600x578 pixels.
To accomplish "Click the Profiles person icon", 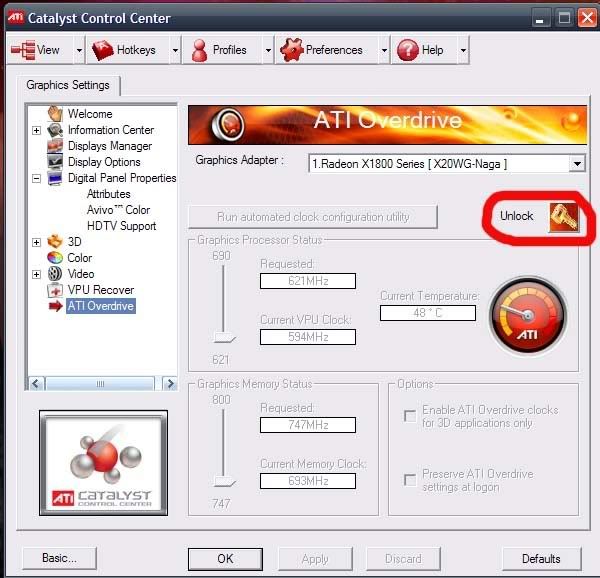I will point(199,50).
